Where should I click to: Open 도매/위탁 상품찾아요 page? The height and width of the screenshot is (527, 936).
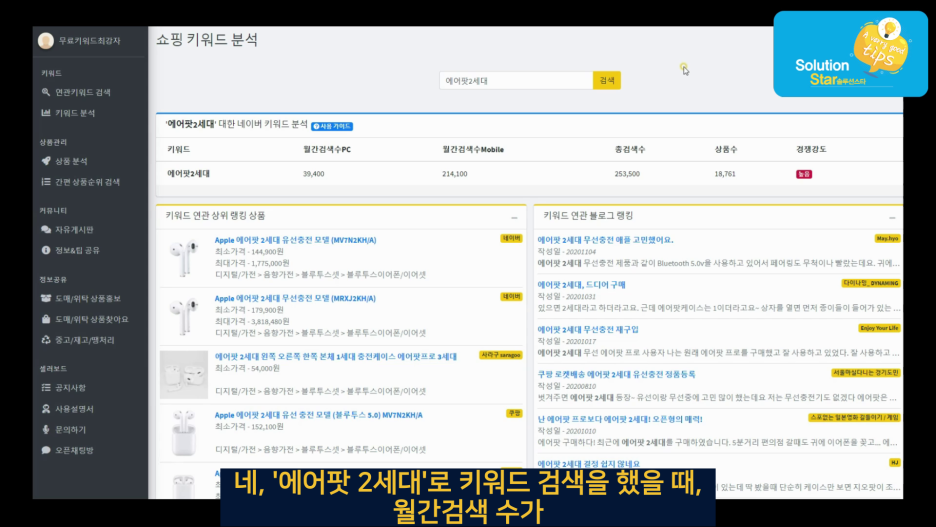[91, 319]
